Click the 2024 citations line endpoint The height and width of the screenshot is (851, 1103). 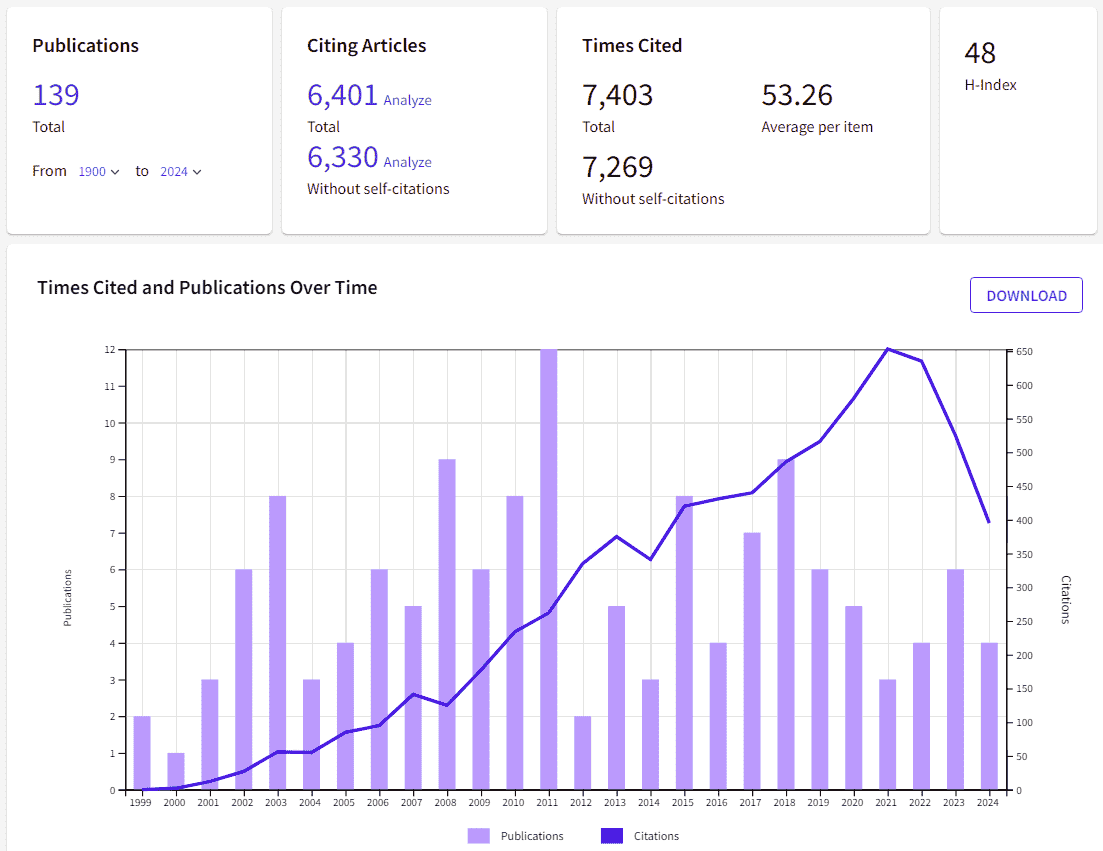(989, 522)
